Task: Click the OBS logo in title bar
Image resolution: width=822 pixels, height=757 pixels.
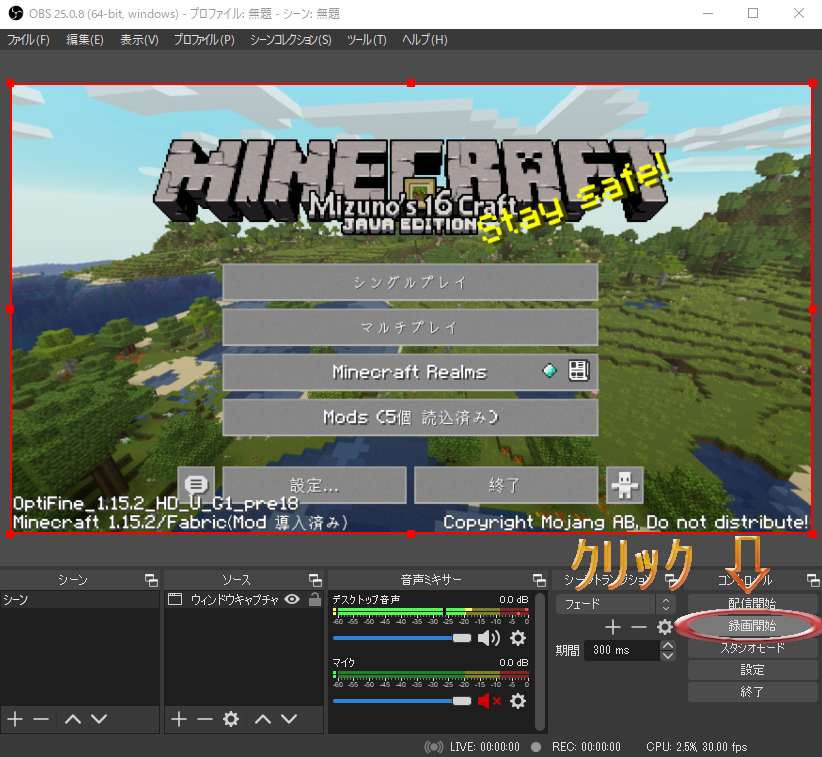Action: 16,13
